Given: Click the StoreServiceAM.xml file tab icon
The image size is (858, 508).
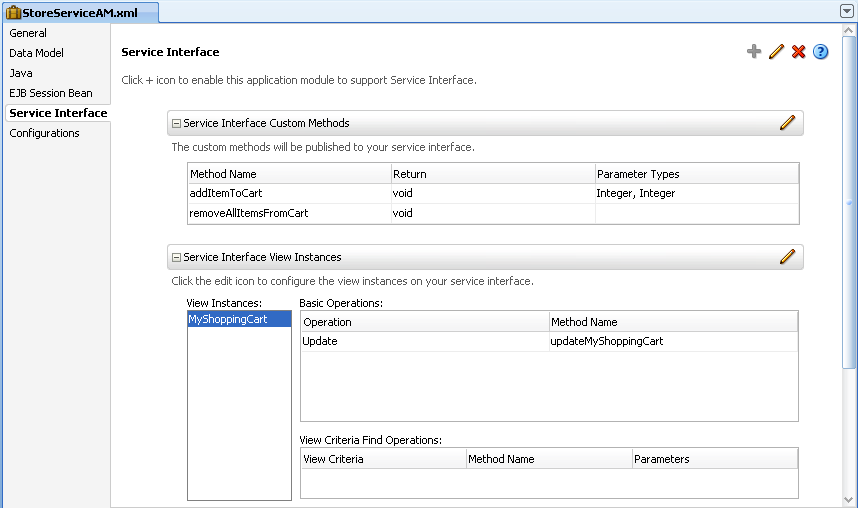Looking at the screenshot, I should coord(14,13).
